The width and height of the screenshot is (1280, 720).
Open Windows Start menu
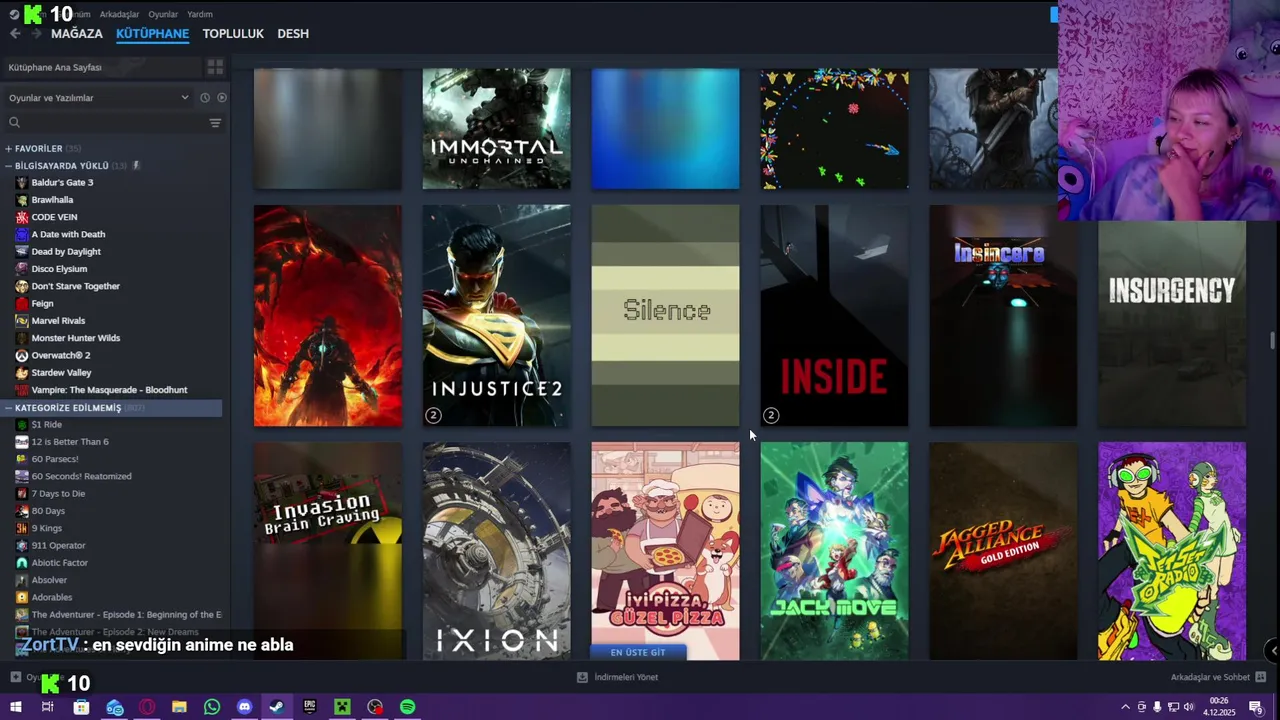point(15,707)
